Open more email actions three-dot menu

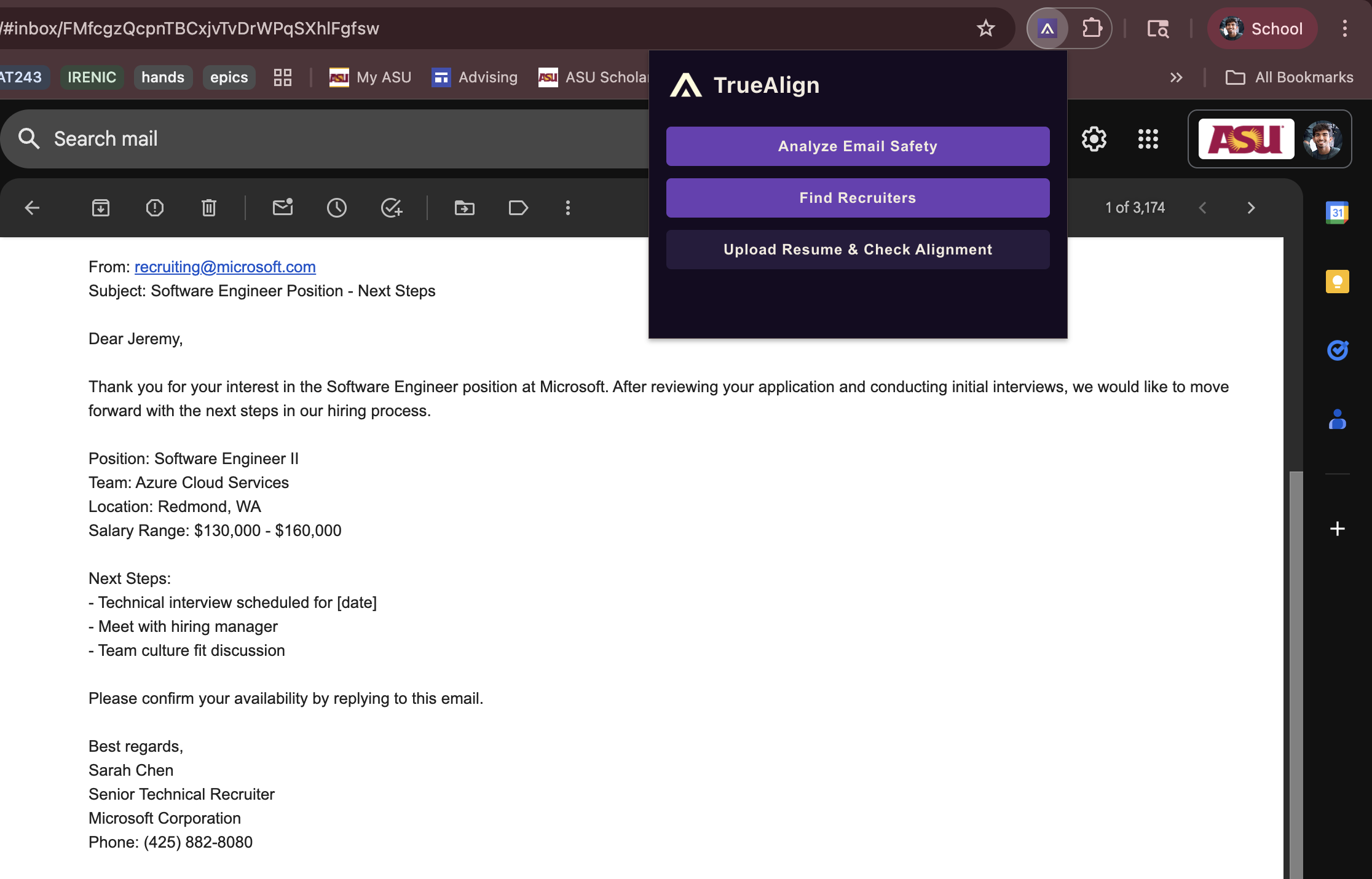coord(568,208)
